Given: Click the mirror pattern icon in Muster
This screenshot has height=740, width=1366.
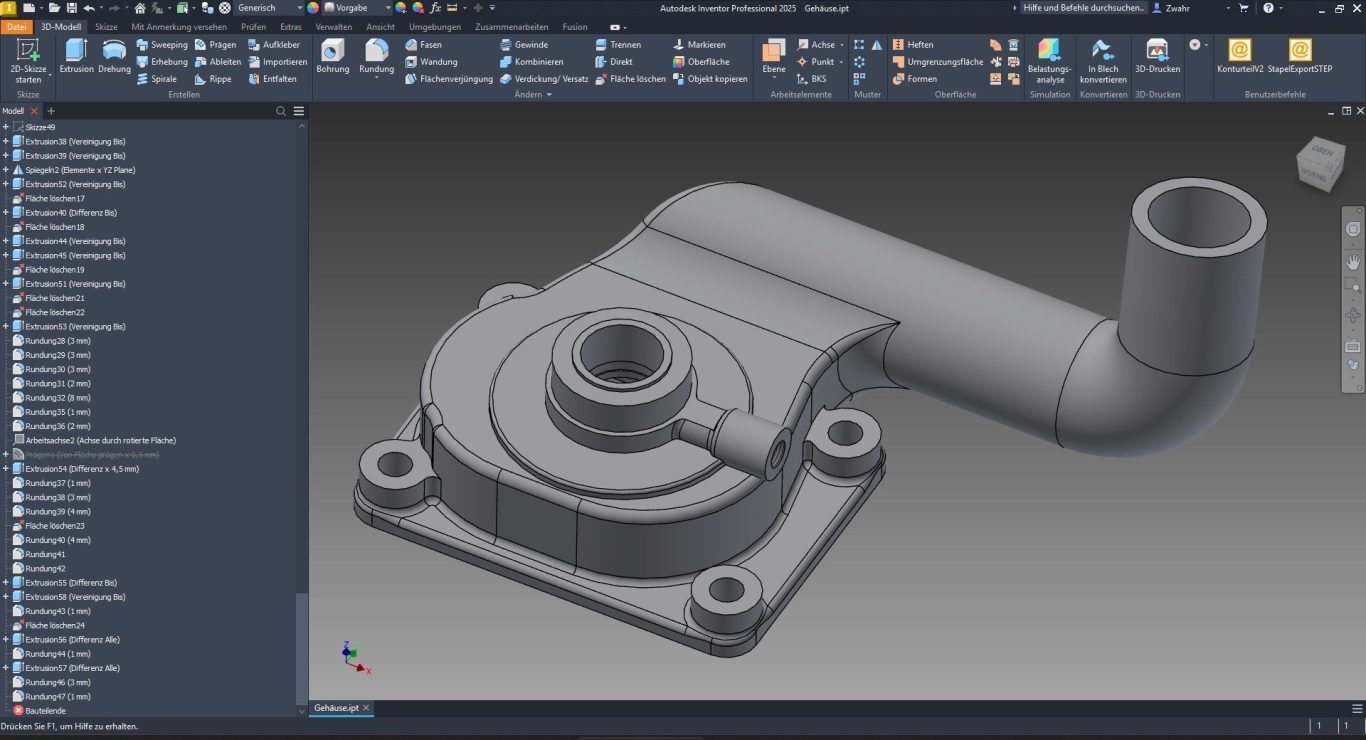Looking at the screenshot, I should [x=877, y=45].
